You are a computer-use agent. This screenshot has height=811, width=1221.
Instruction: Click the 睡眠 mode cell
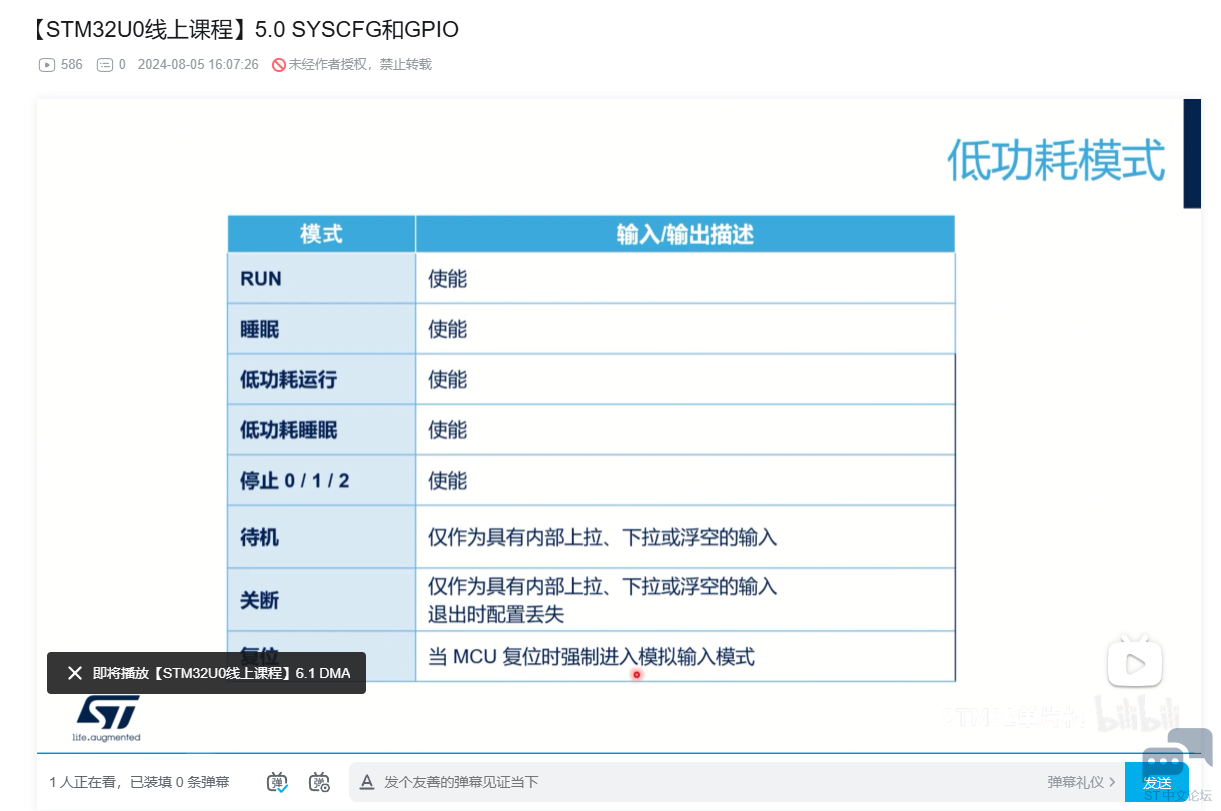point(321,329)
